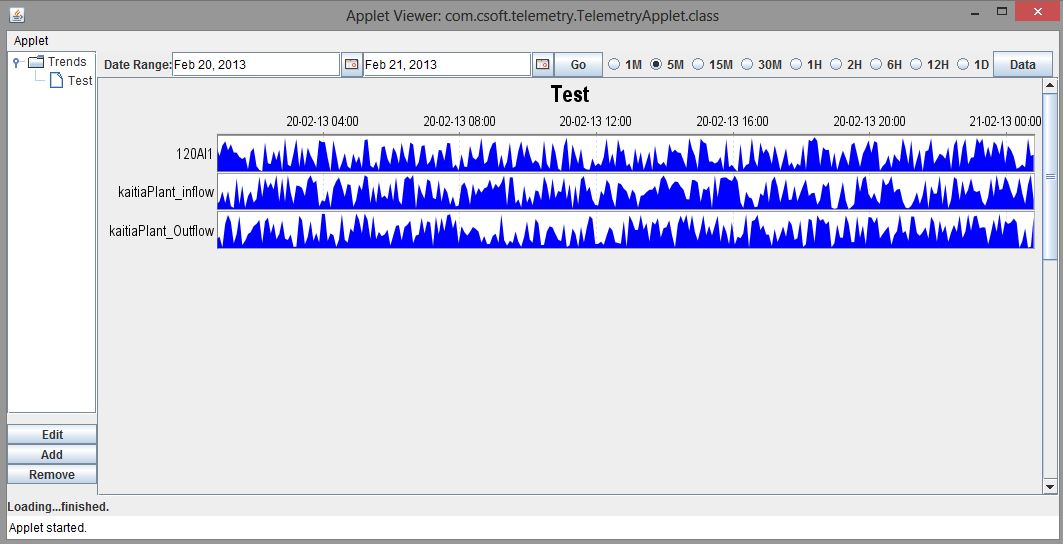Screen dimensions: 1063x544
Task: Click the 21-02-13 00:00 time axis label
Action: [1005, 121]
